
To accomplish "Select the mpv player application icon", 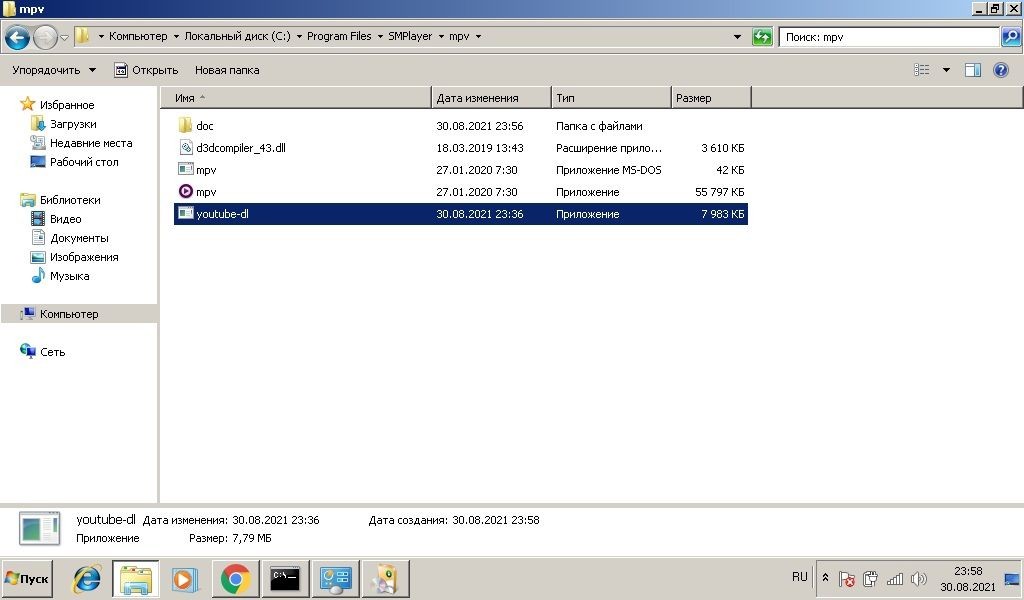I will [x=185, y=191].
